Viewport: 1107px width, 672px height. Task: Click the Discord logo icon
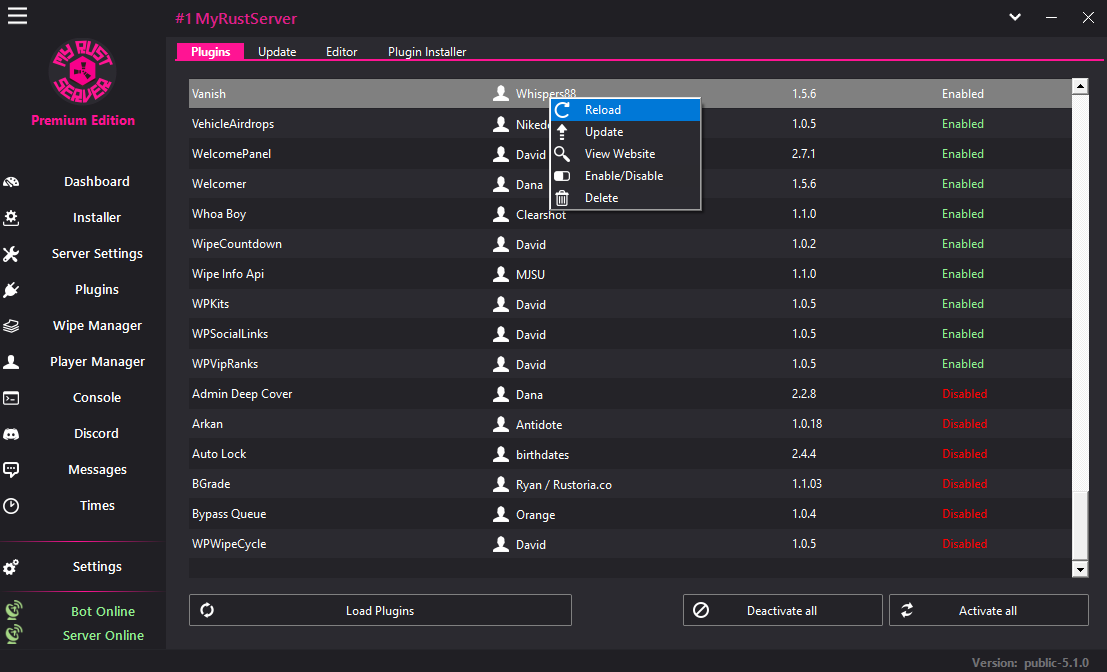tap(11, 434)
